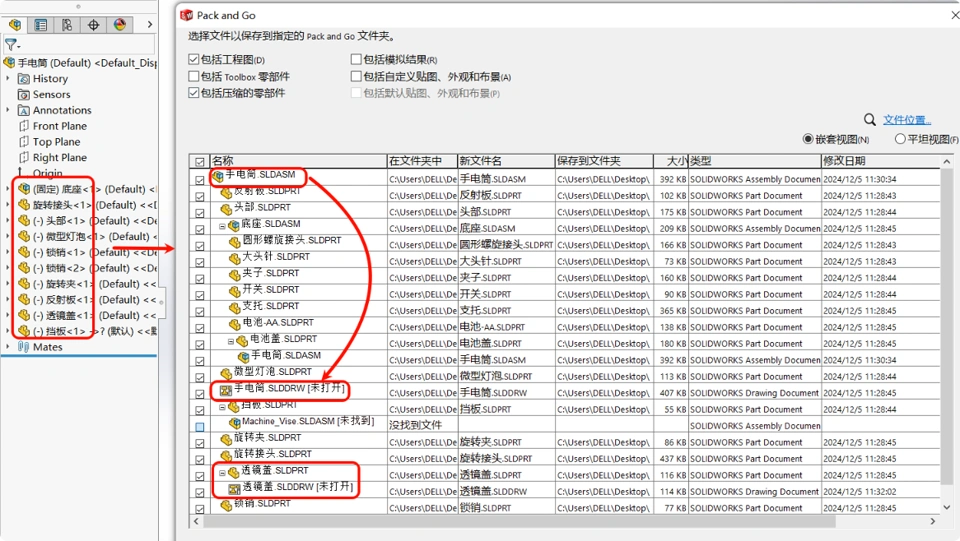Select the (-) 头部<1> component icon
960x541 pixels.
click(24, 220)
